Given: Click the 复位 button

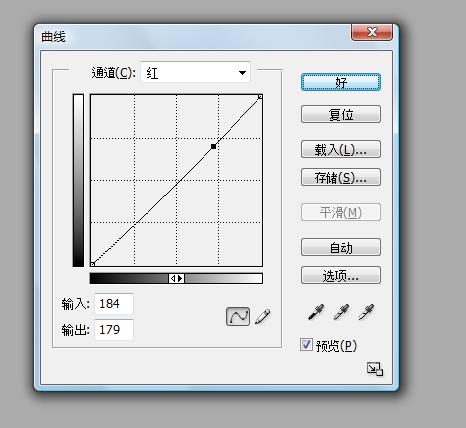Looking at the screenshot, I should tap(341, 114).
